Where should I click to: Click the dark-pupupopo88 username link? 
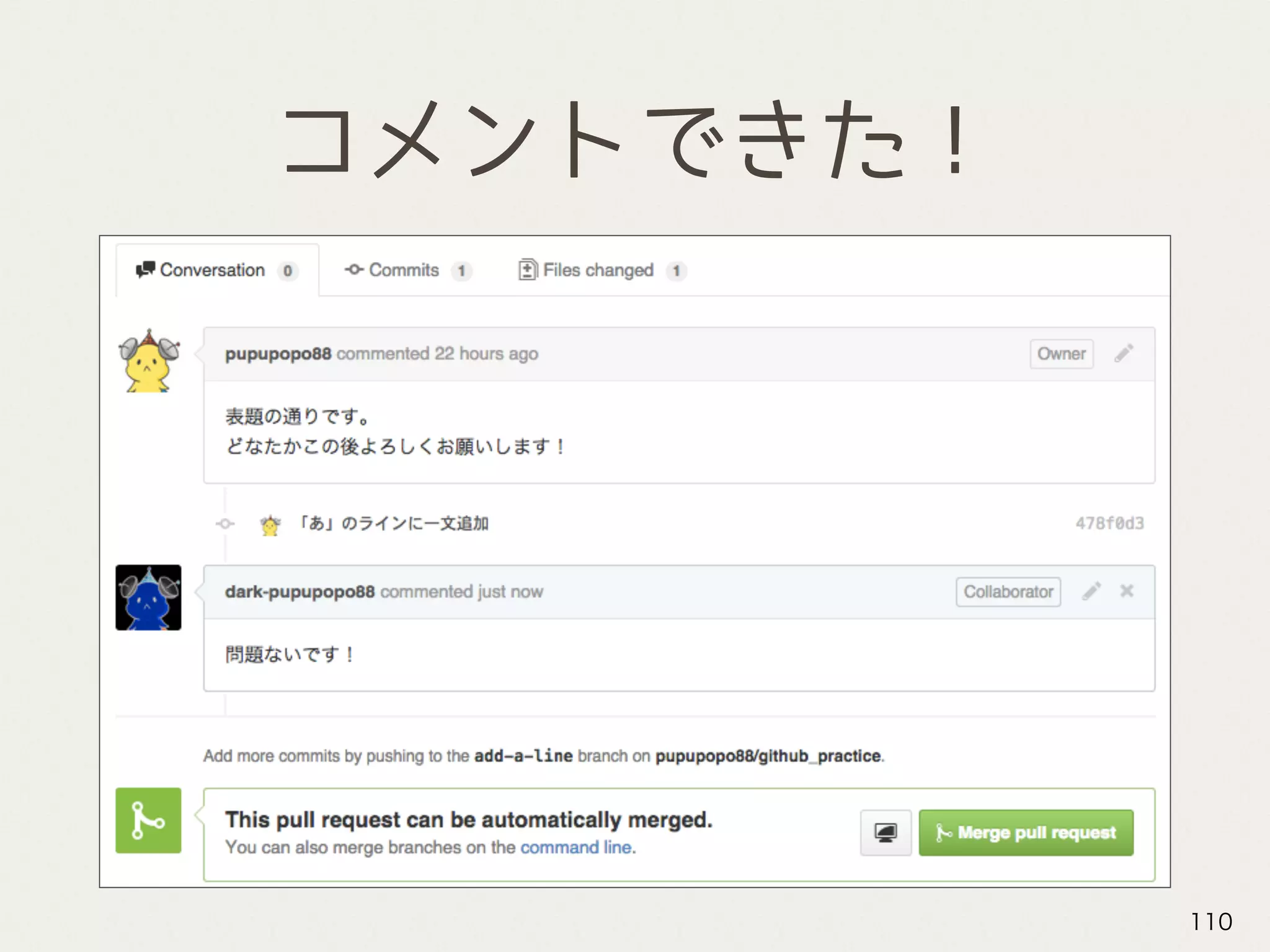(x=300, y=592)
